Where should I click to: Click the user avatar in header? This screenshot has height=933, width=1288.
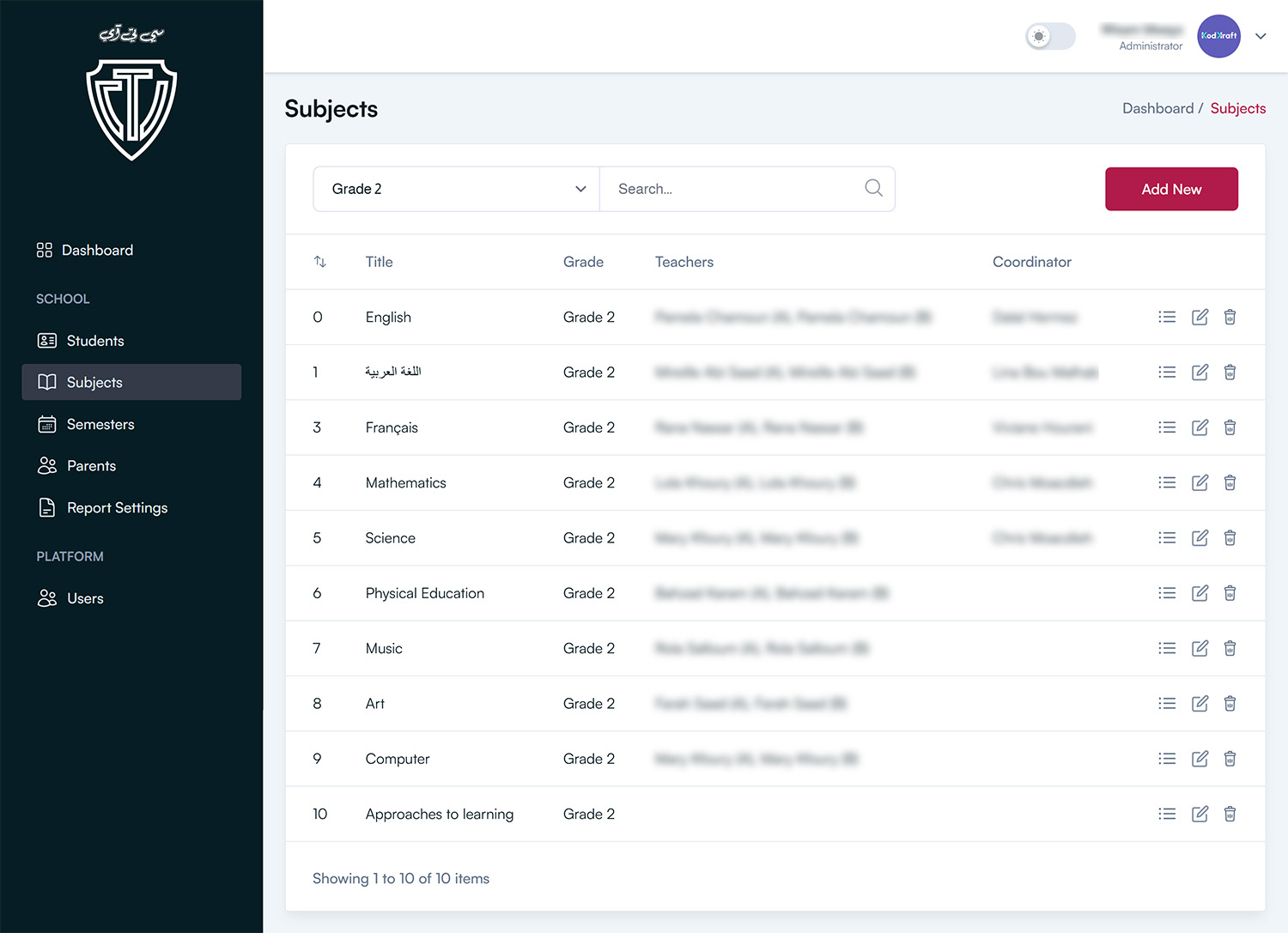1218,36
